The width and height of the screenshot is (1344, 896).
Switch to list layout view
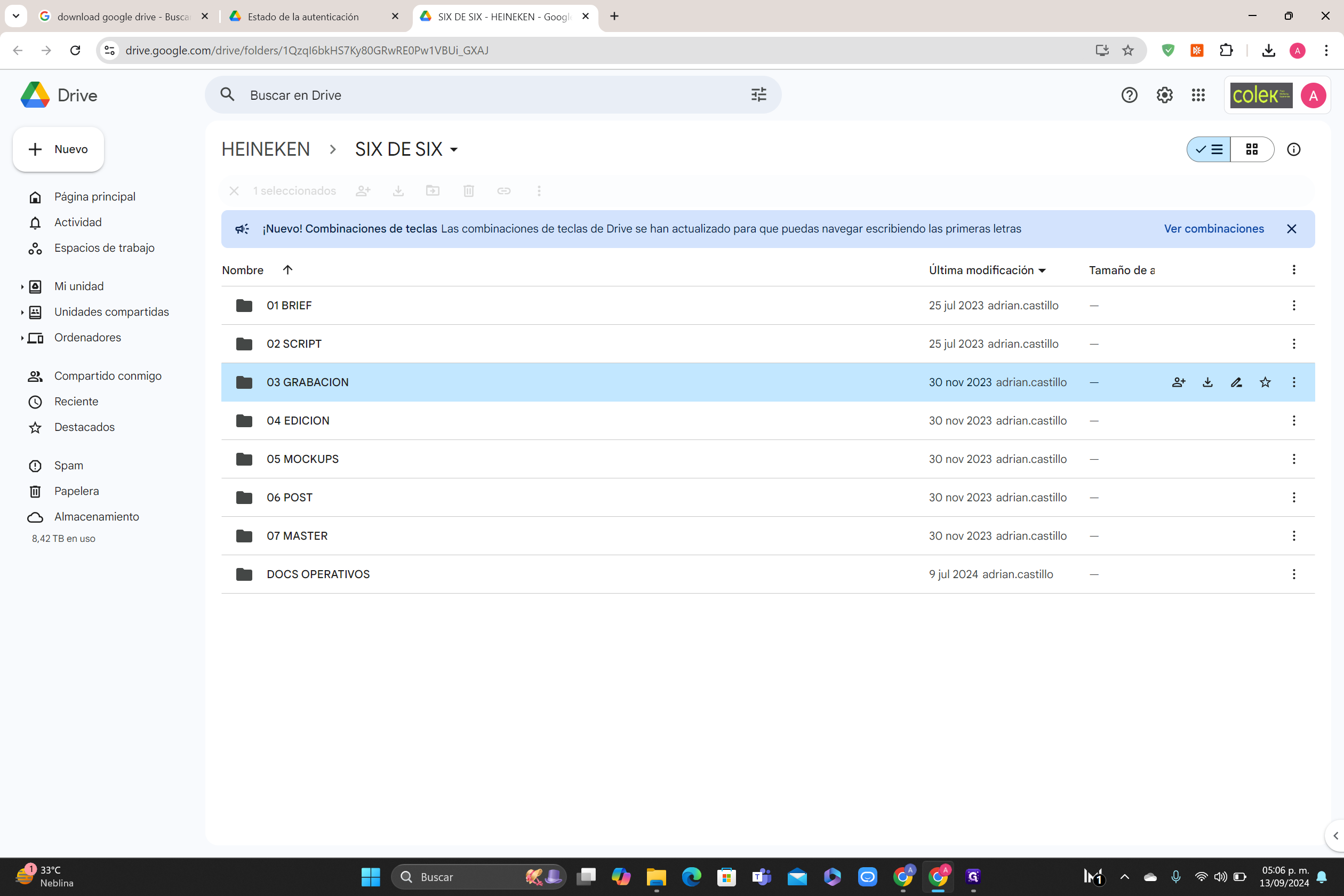coord(1209,149)
